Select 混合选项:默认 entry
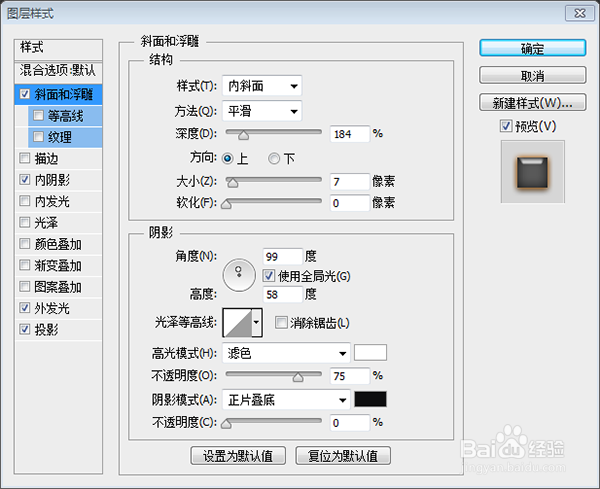 [x=58, y=71]
